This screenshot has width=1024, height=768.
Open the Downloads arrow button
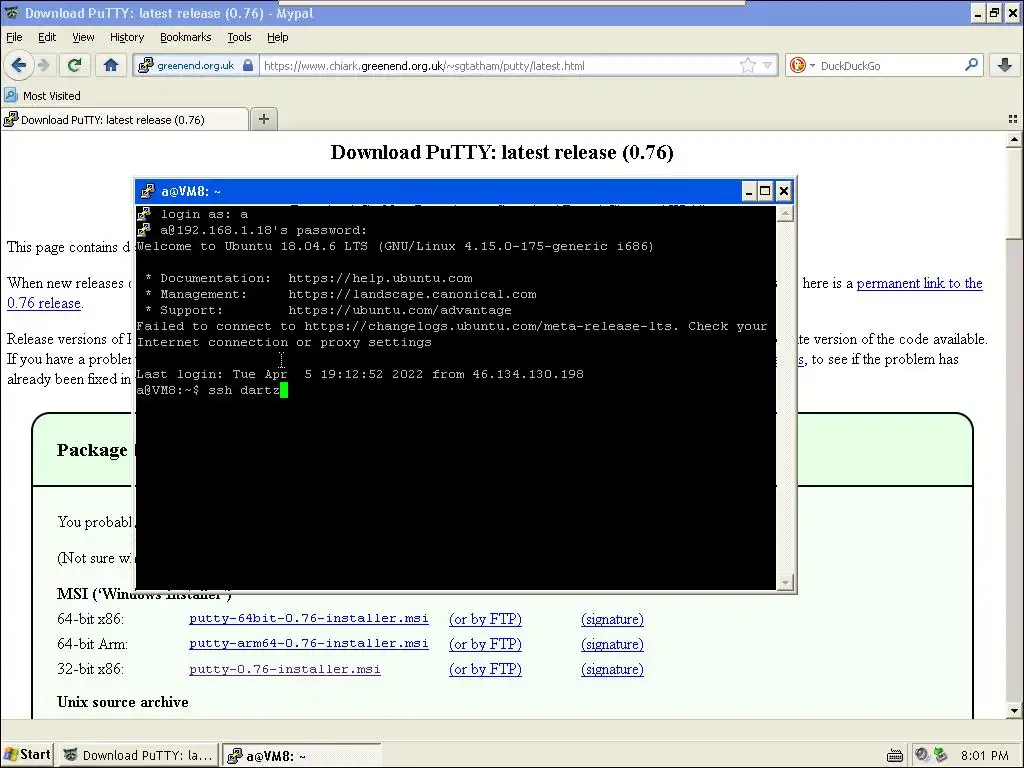coord(1004,65)
